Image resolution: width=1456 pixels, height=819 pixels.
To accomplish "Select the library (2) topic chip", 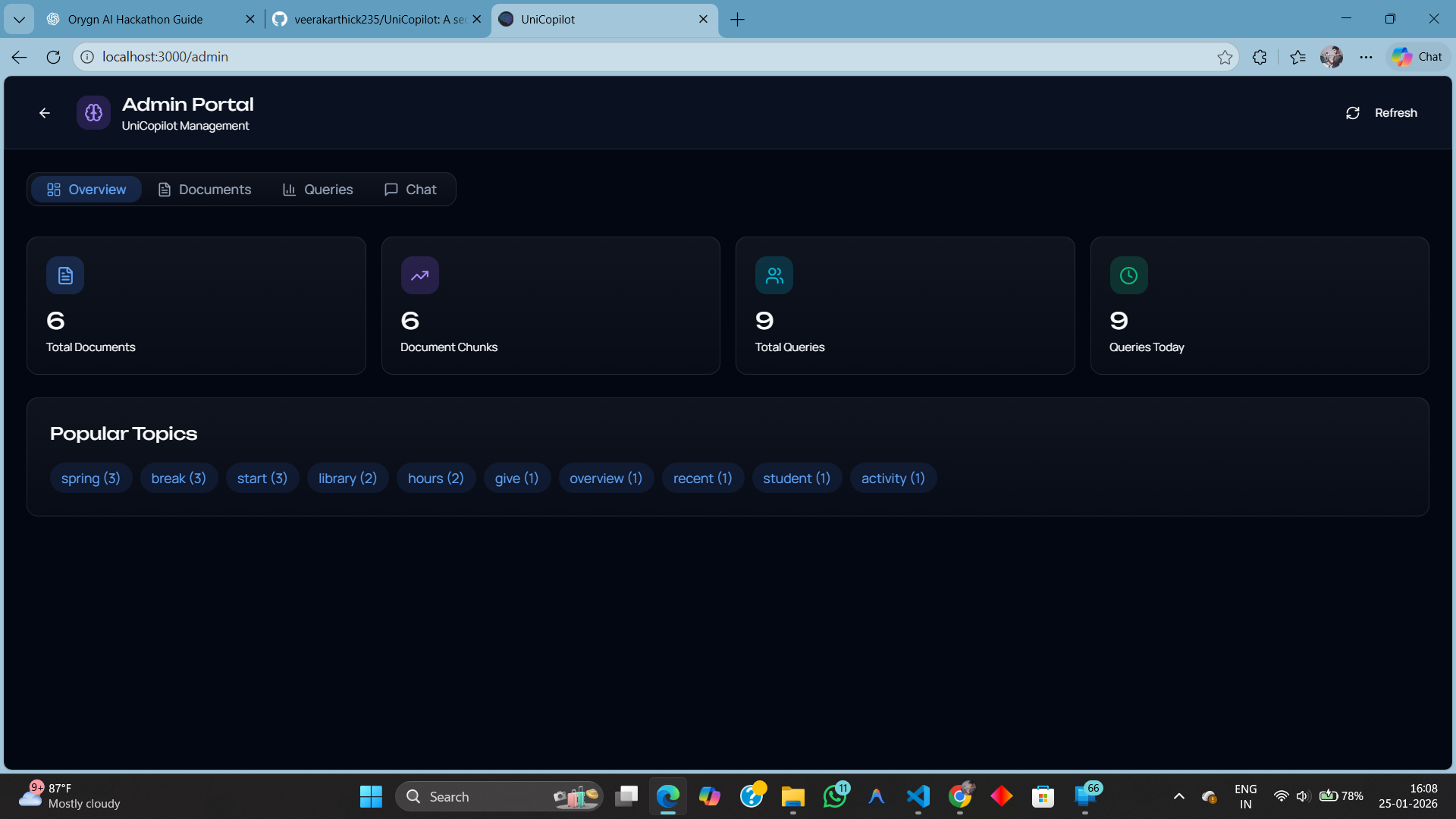I will coord(347,479).
